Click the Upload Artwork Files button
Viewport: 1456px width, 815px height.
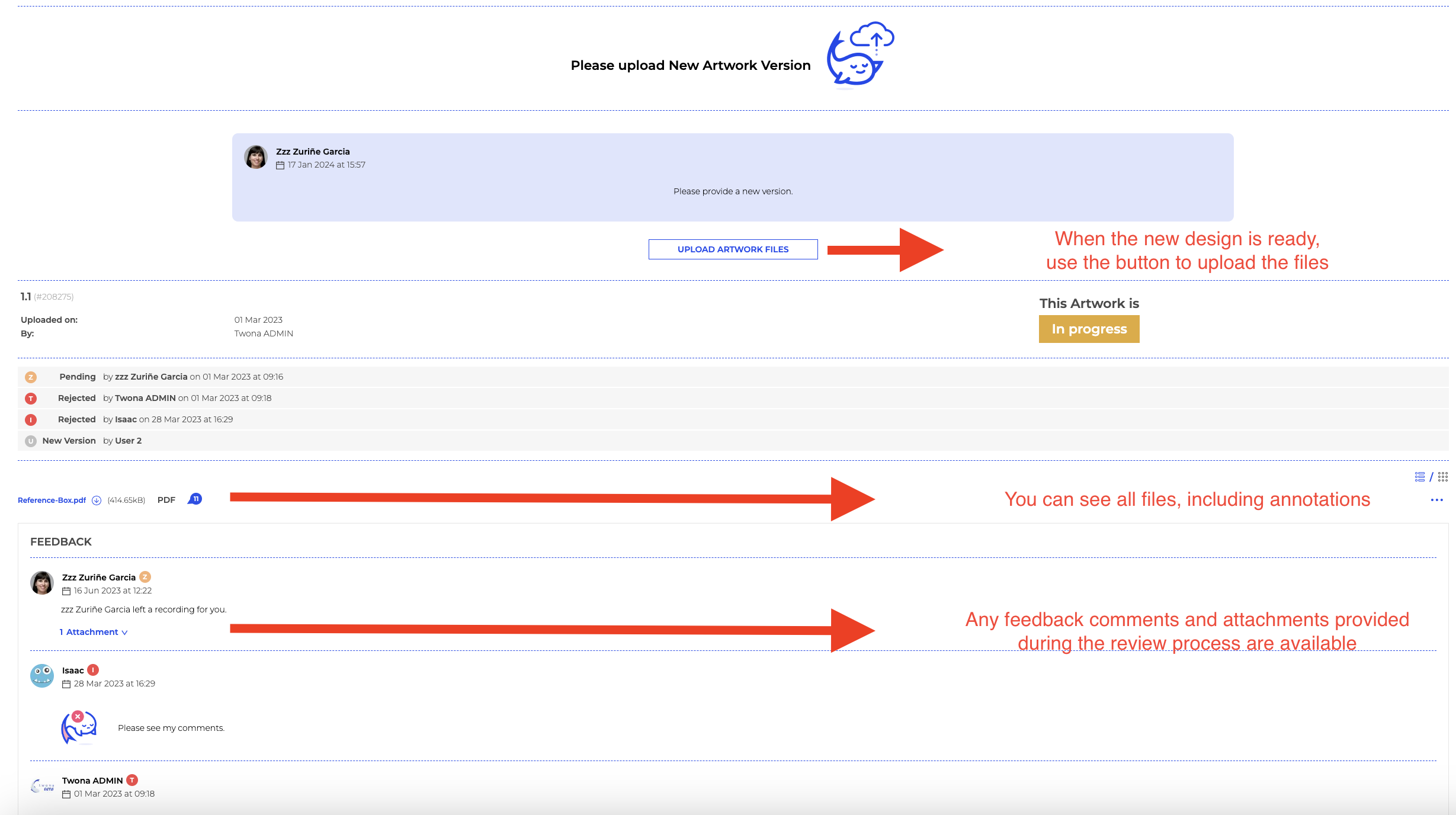(x=733, y=249)
